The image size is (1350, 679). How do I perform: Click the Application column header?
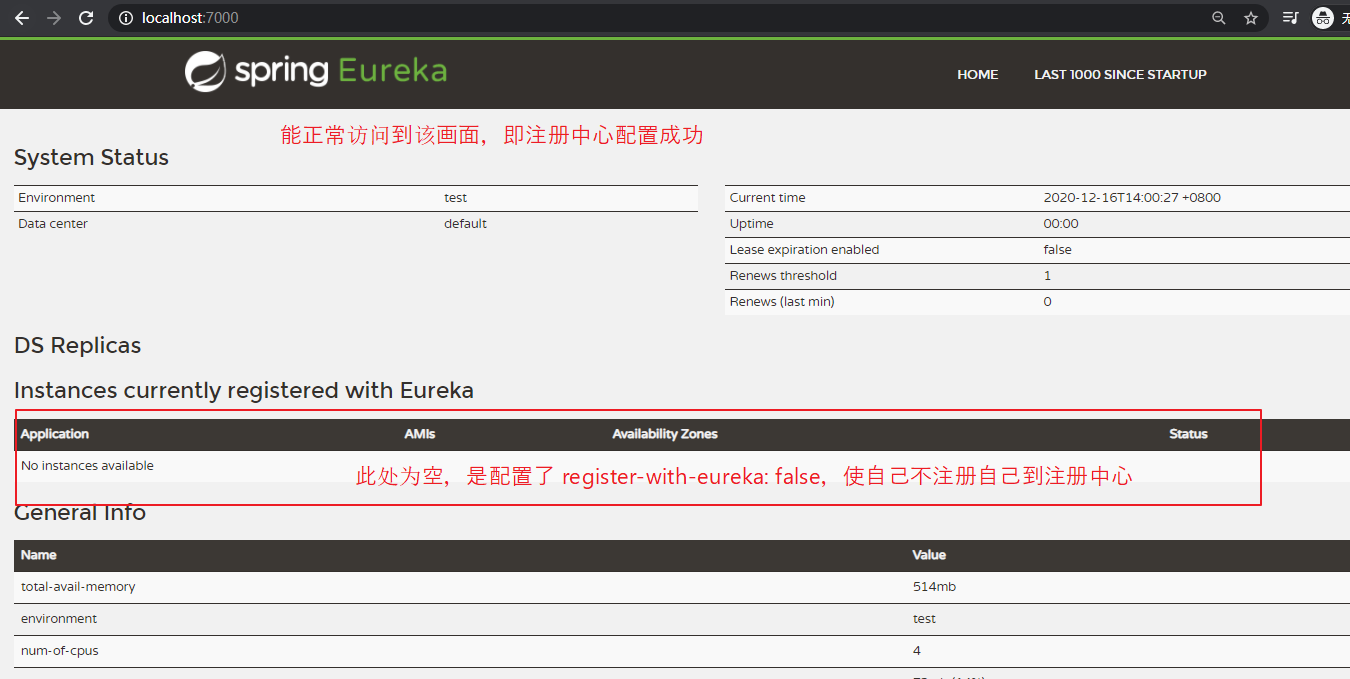click(55, 434)
